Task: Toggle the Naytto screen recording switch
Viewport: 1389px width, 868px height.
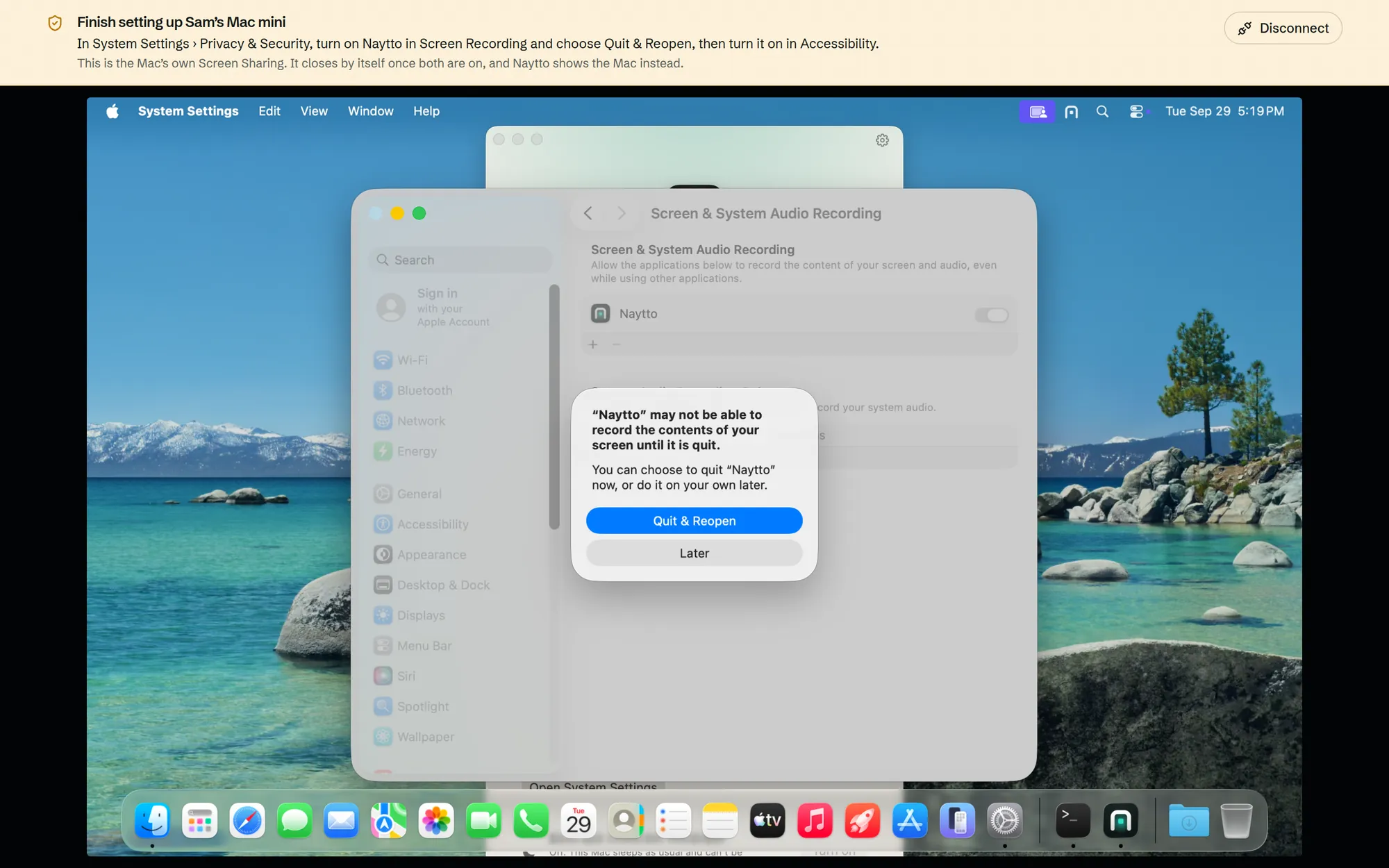Action: coord(991,315)
